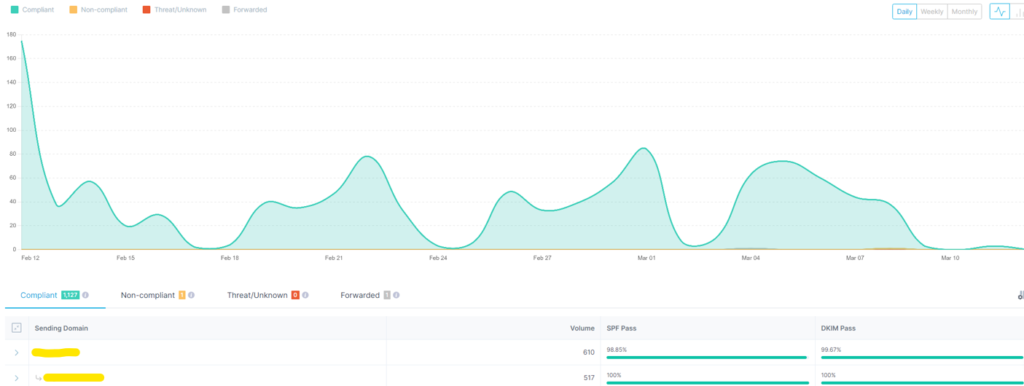Click the 1,127 Compliant count badge
This screenshot has height=386, width=1024.
pos(71,295)
